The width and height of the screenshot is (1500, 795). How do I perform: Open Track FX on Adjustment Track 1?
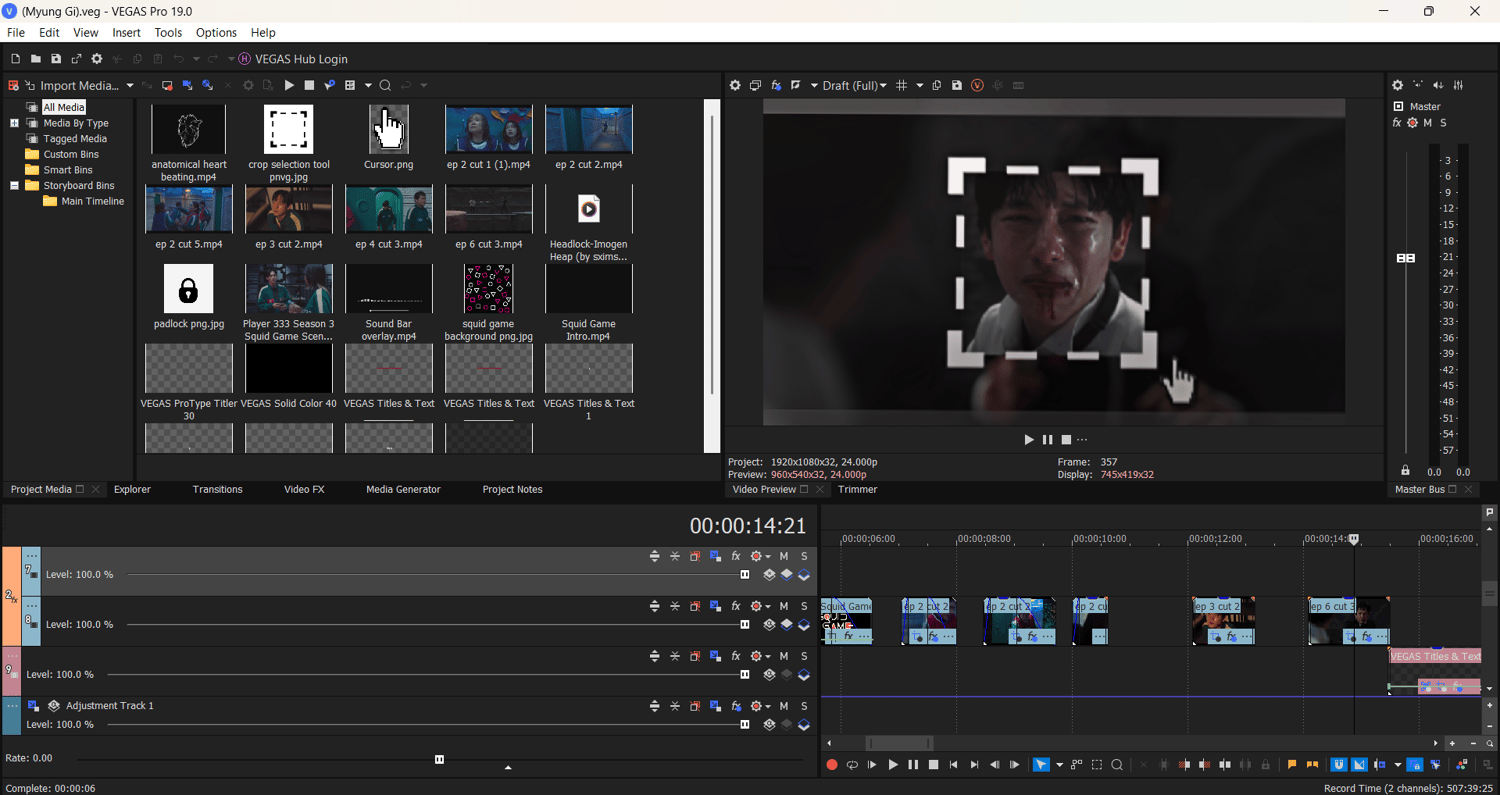click(x=736, y=706)
